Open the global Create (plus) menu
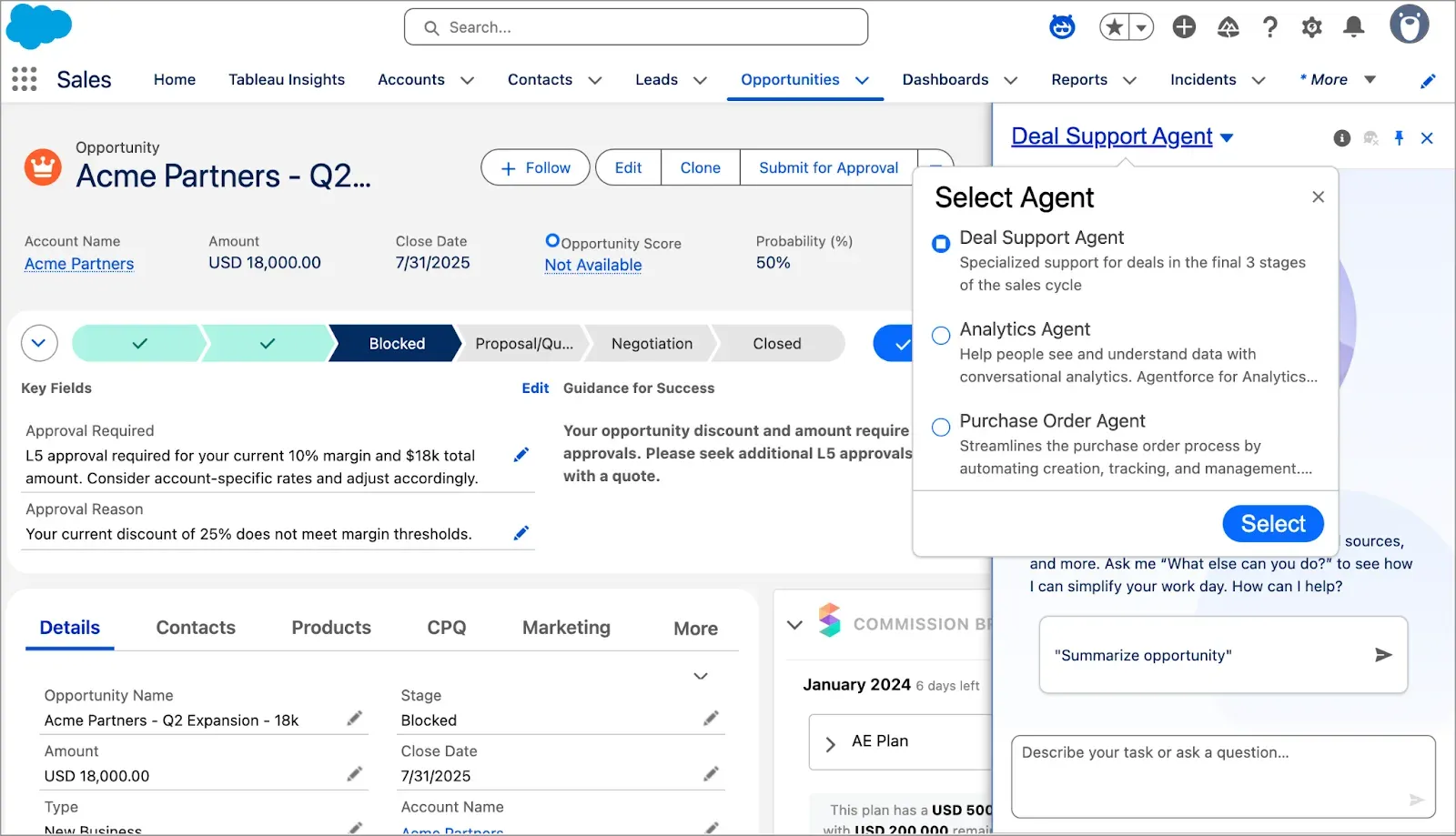 pyautogui.click(x=1184, y=27)
